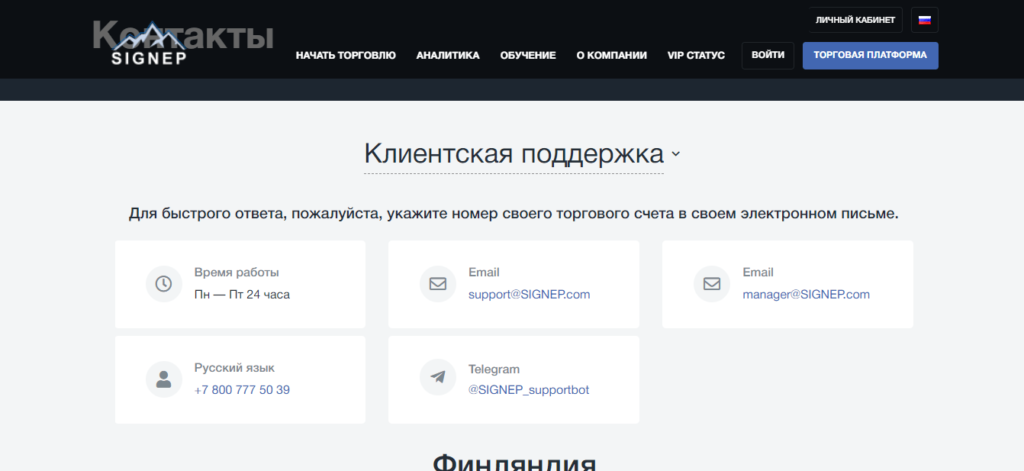Open the VIP статус menu item
1024x471 pixels.
696,56
